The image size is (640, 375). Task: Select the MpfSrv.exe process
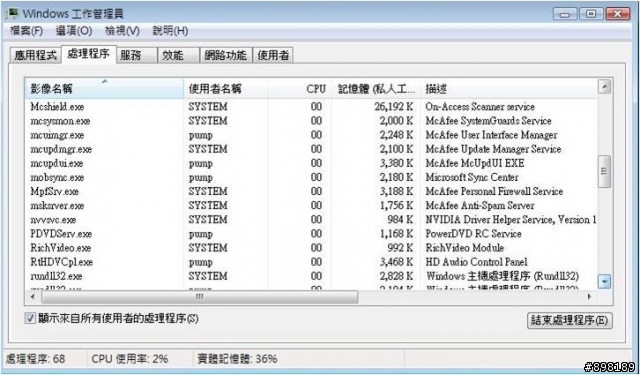[x=54, y=192]
